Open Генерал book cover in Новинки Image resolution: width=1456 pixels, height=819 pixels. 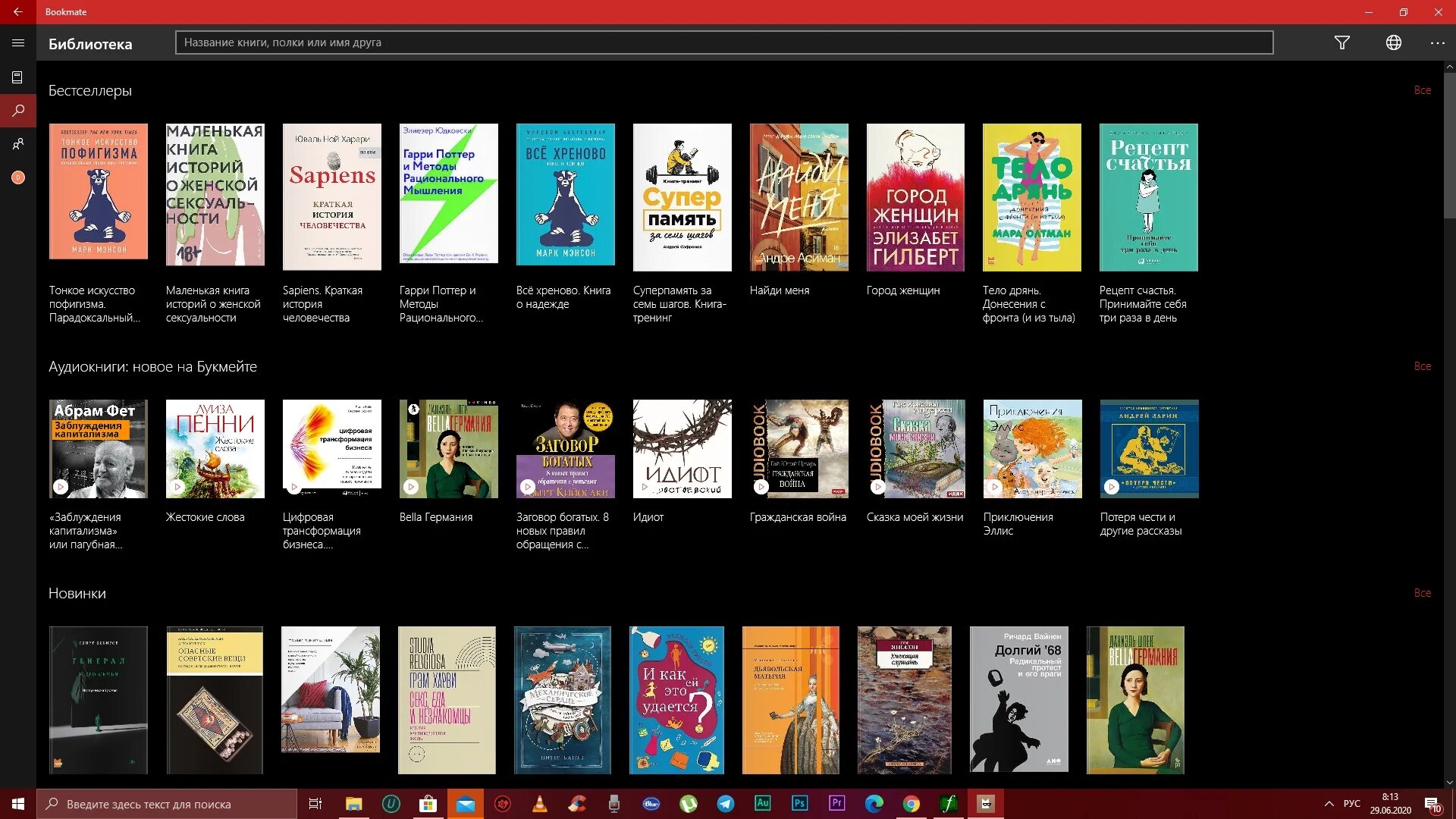point(99,700)
